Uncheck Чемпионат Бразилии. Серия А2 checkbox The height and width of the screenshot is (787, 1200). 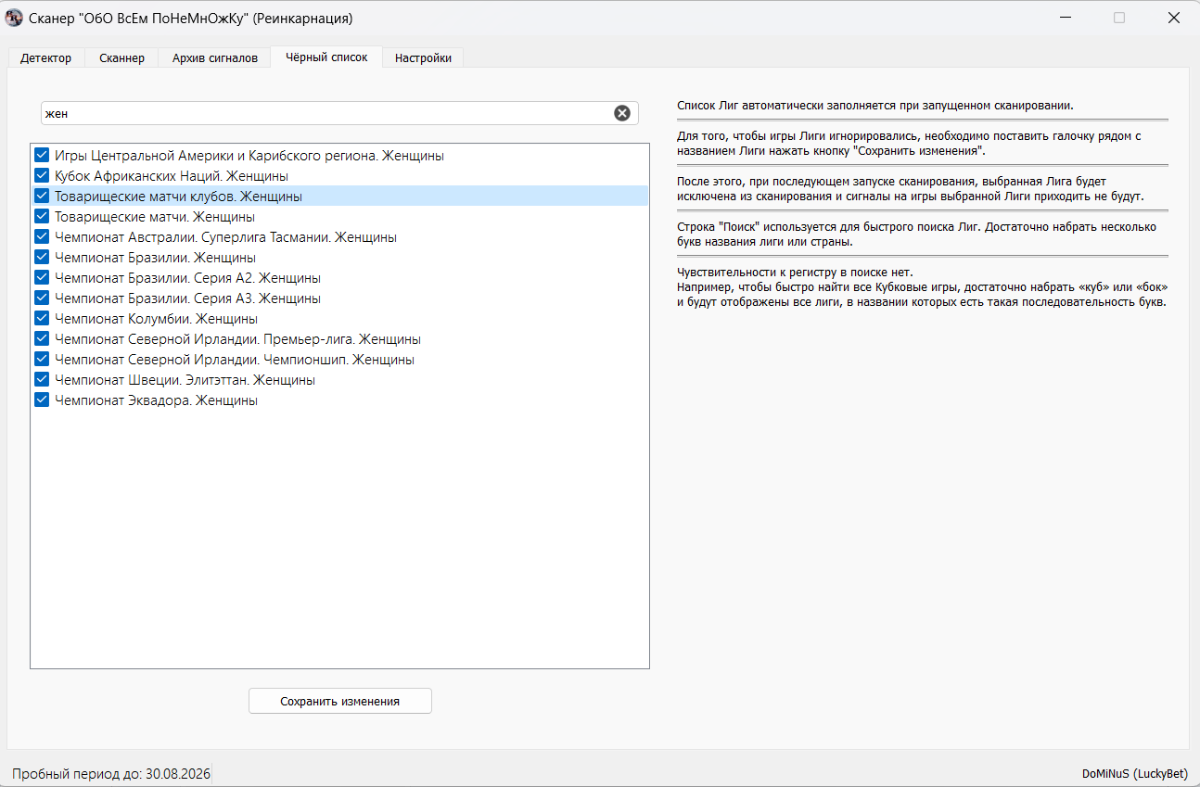tap(42, 278)
